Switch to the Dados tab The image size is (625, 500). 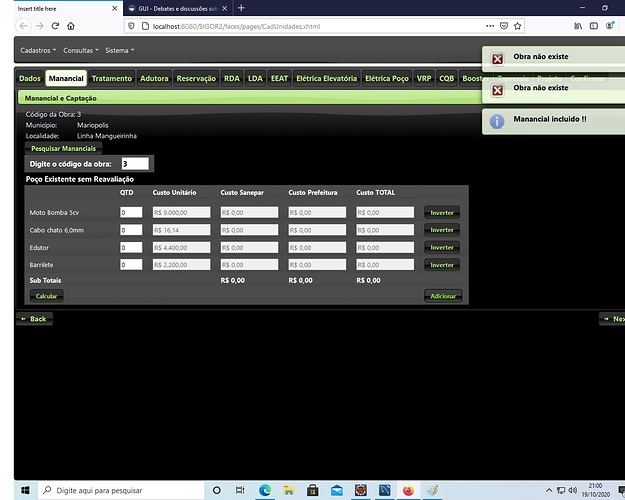coord(30,79)
